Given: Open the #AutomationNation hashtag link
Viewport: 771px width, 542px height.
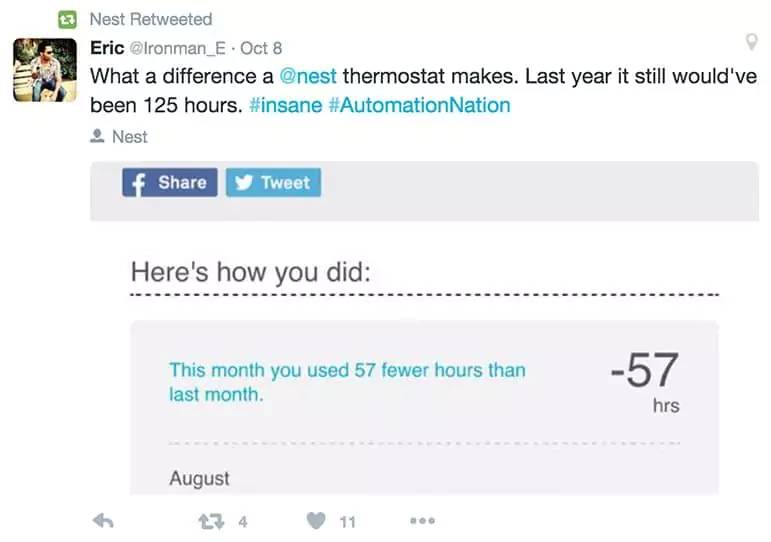Looking at the screenshot, I should (419, 105).
